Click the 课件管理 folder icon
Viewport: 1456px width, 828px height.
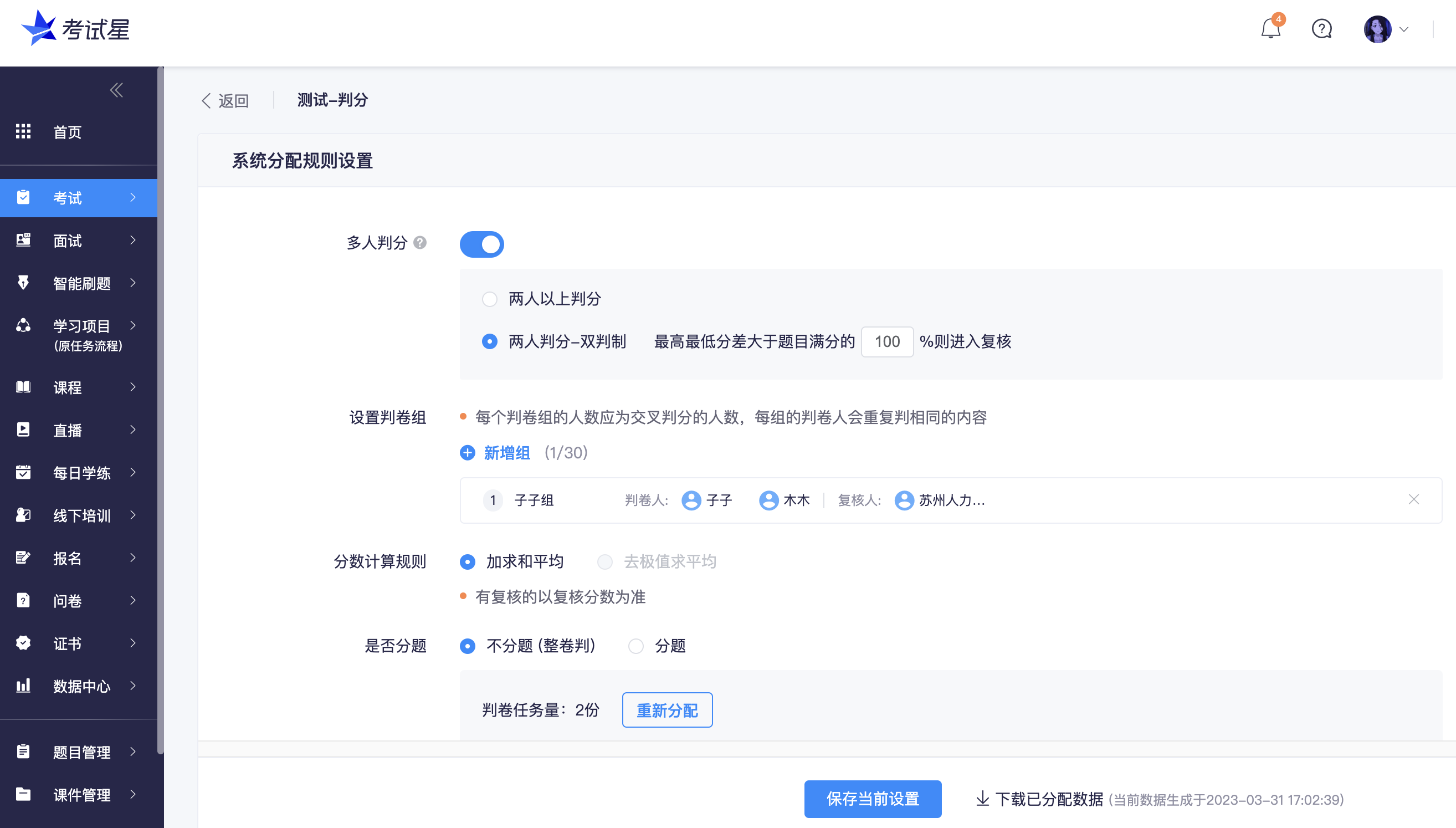tap(23, 794)
